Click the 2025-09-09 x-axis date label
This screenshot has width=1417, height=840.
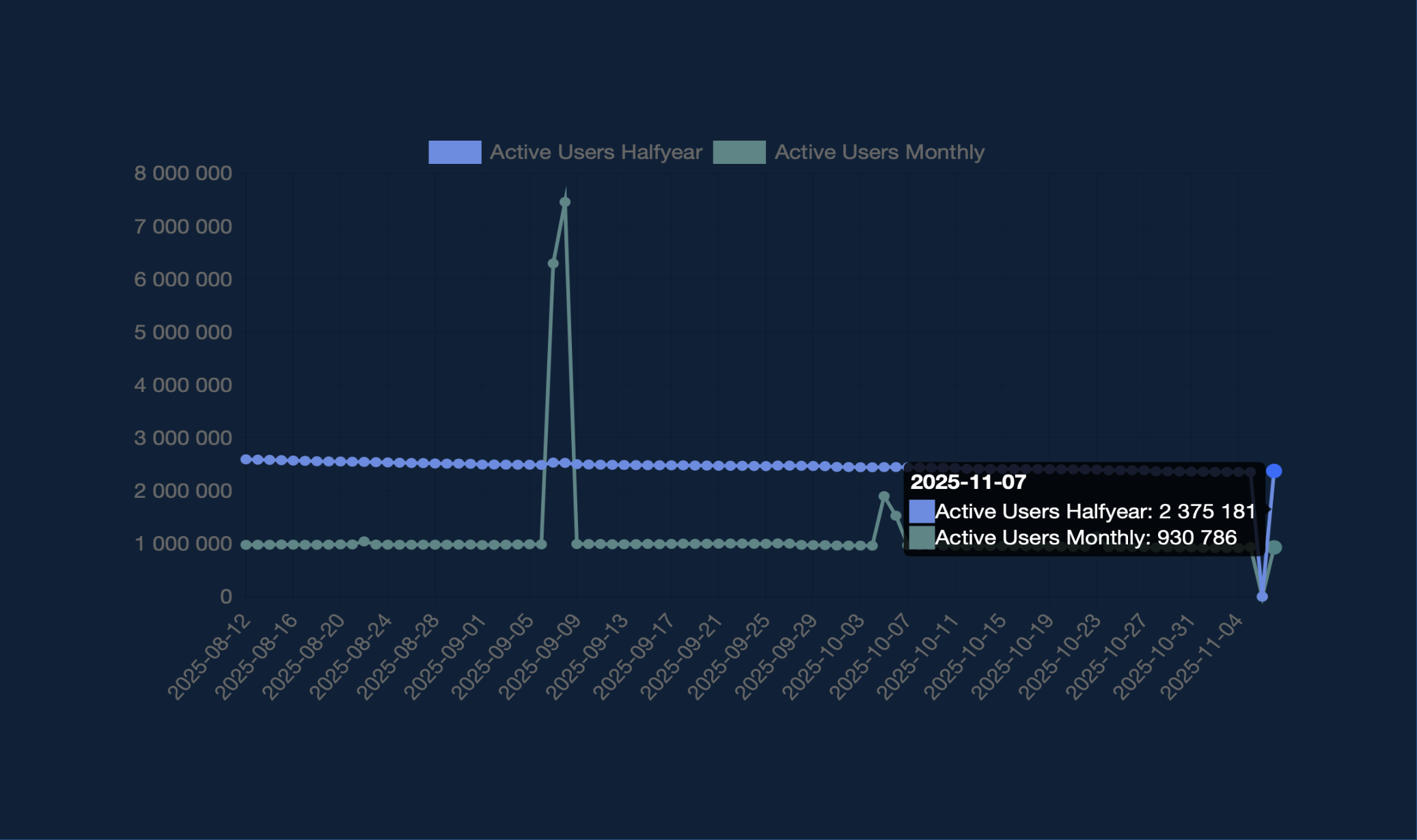click(x=541, y=656)
